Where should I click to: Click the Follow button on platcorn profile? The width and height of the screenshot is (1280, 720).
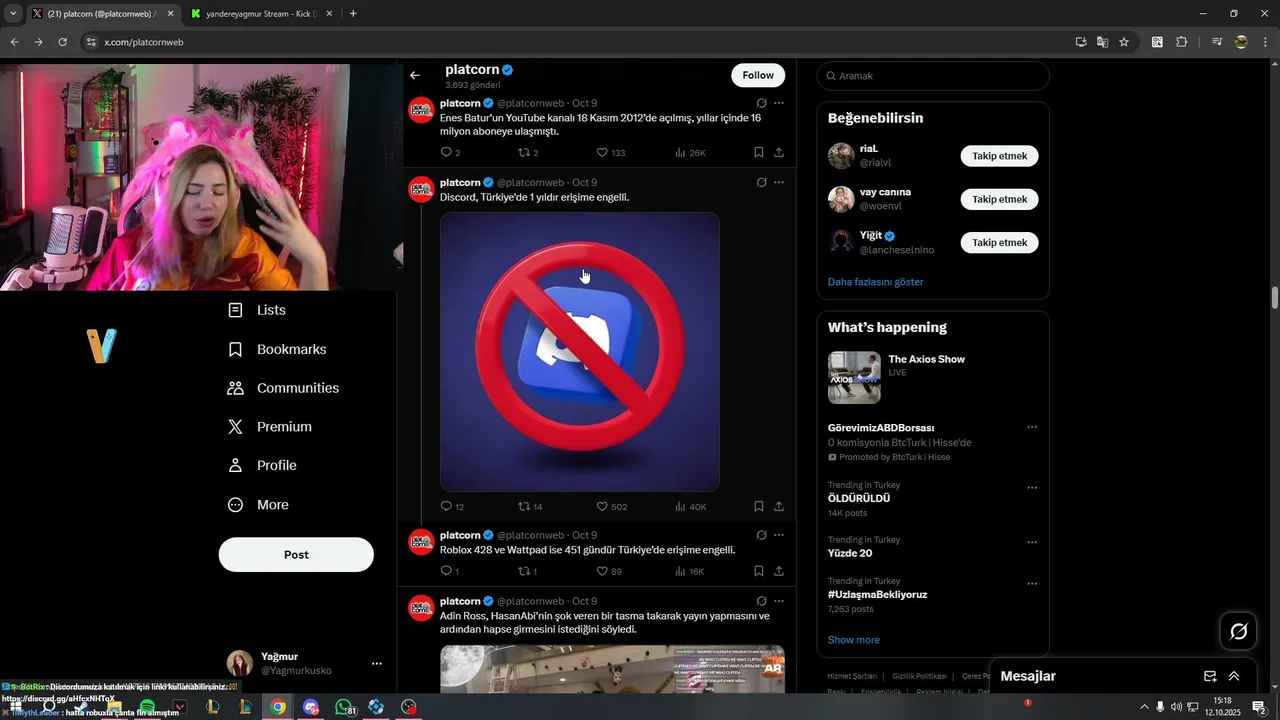coord(758,75)
